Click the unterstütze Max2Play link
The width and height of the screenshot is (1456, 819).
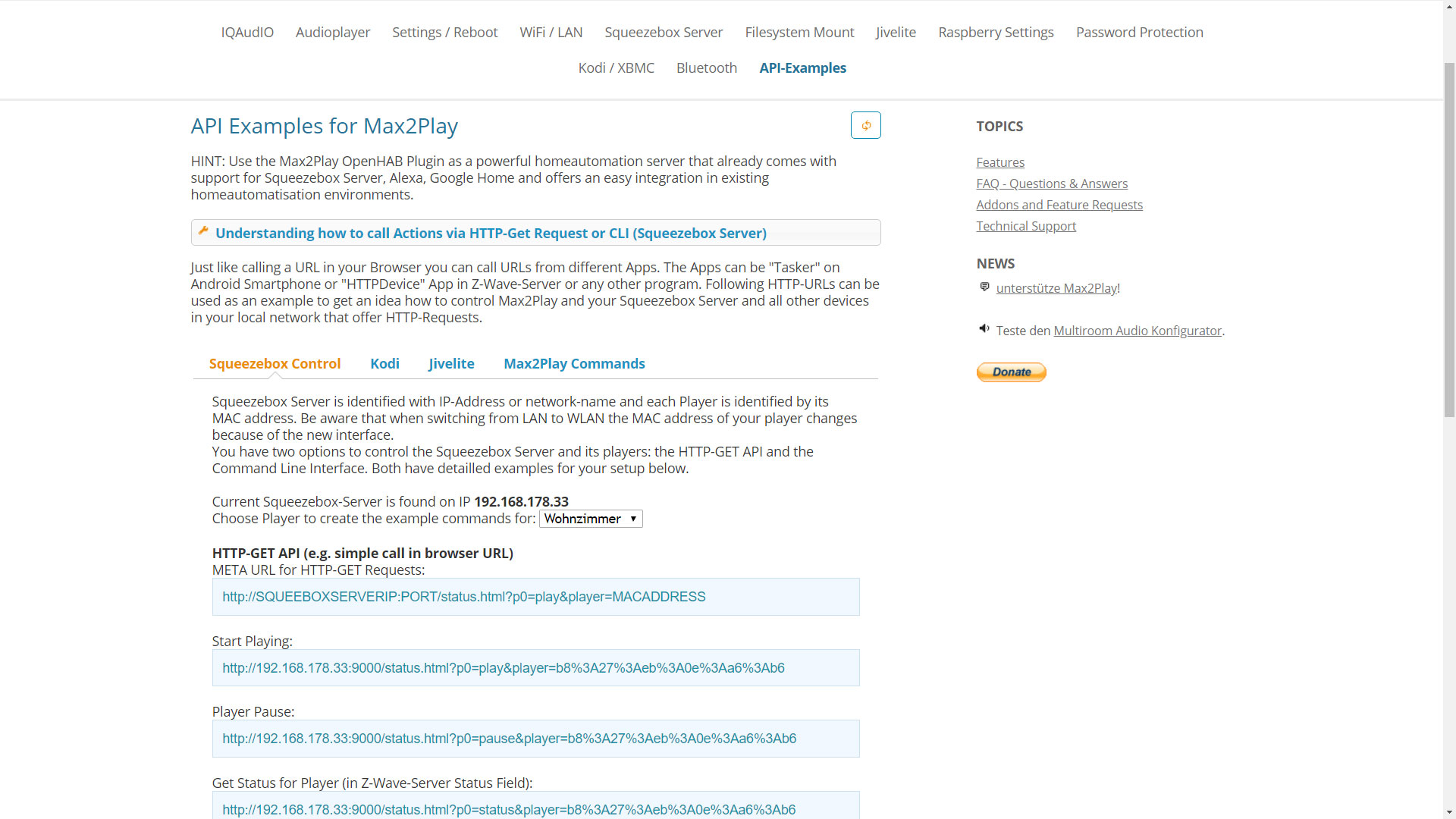pyautogui.click(x=1056, y=288)
